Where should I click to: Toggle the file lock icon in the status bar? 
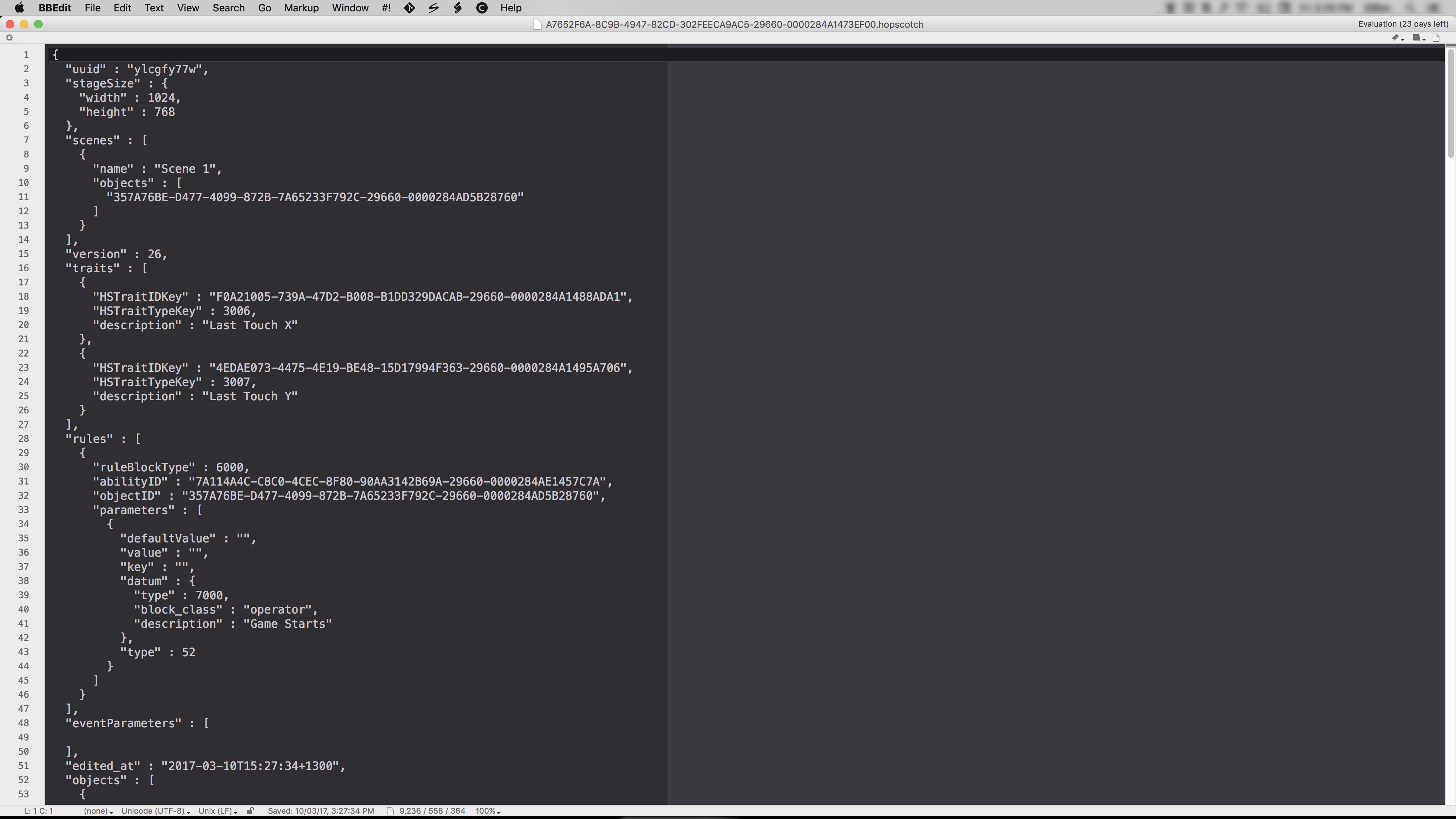250,811
